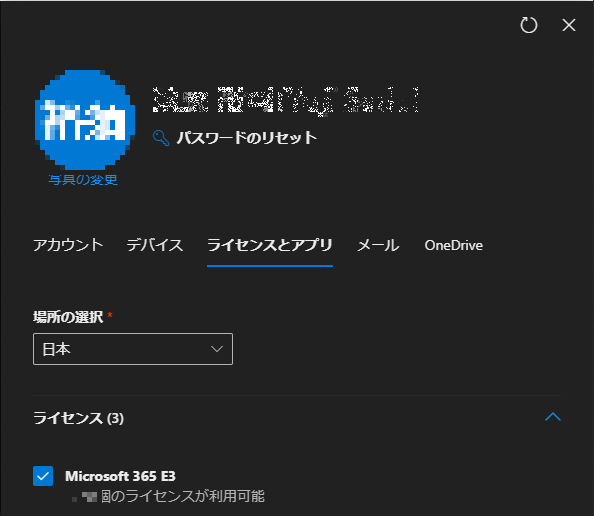This screenshot has height=516, width=594.
Task: Click the key icon for password reset
Action: pos(161,138)
